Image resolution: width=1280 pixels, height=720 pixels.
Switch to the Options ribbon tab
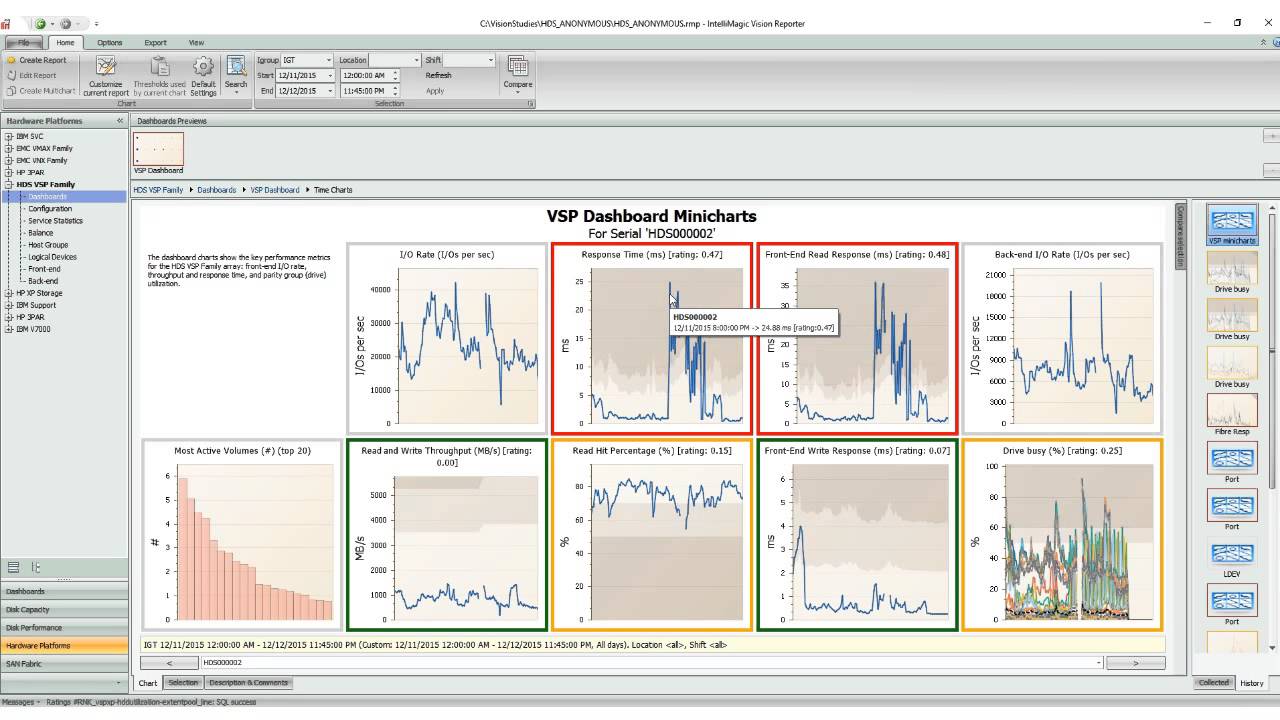(110, 42)
